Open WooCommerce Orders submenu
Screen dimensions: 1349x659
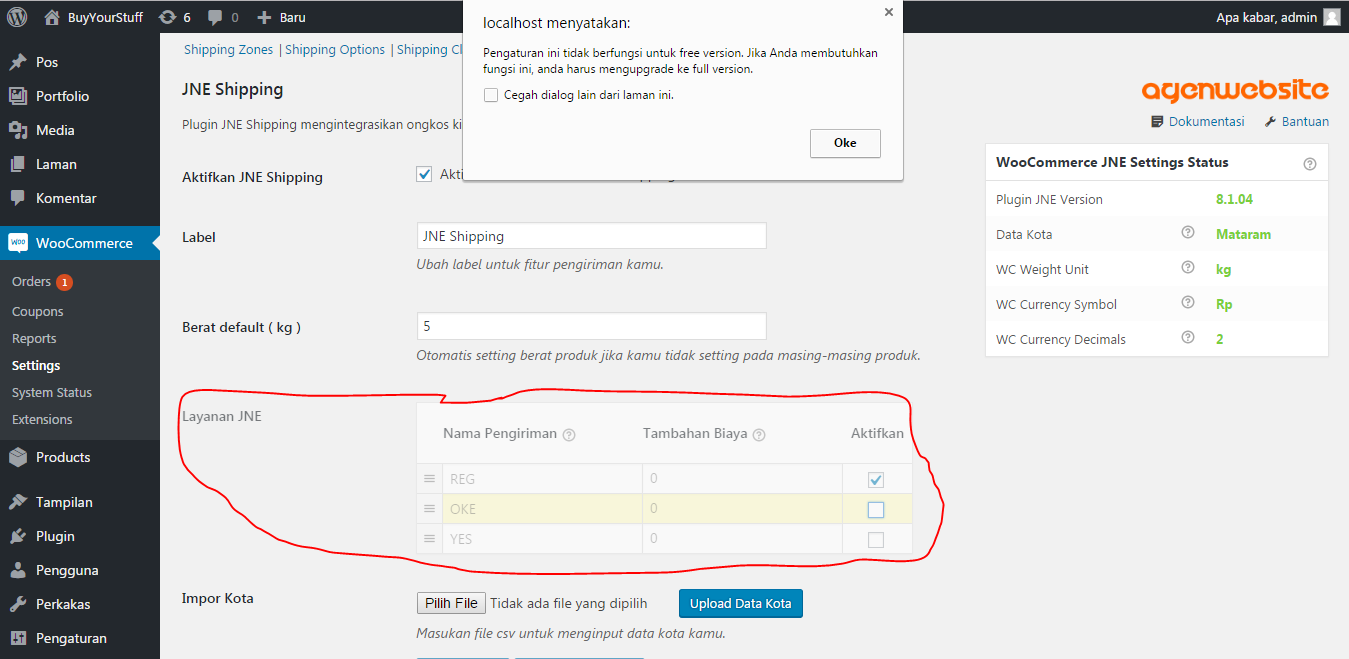click(31, 282)
